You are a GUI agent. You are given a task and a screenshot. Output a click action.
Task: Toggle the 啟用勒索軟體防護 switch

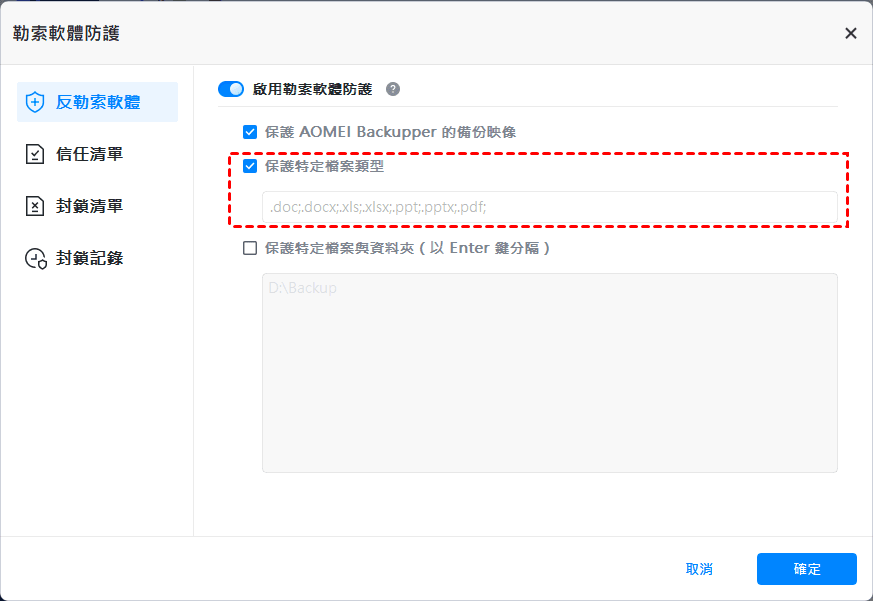tap(231, 89)
